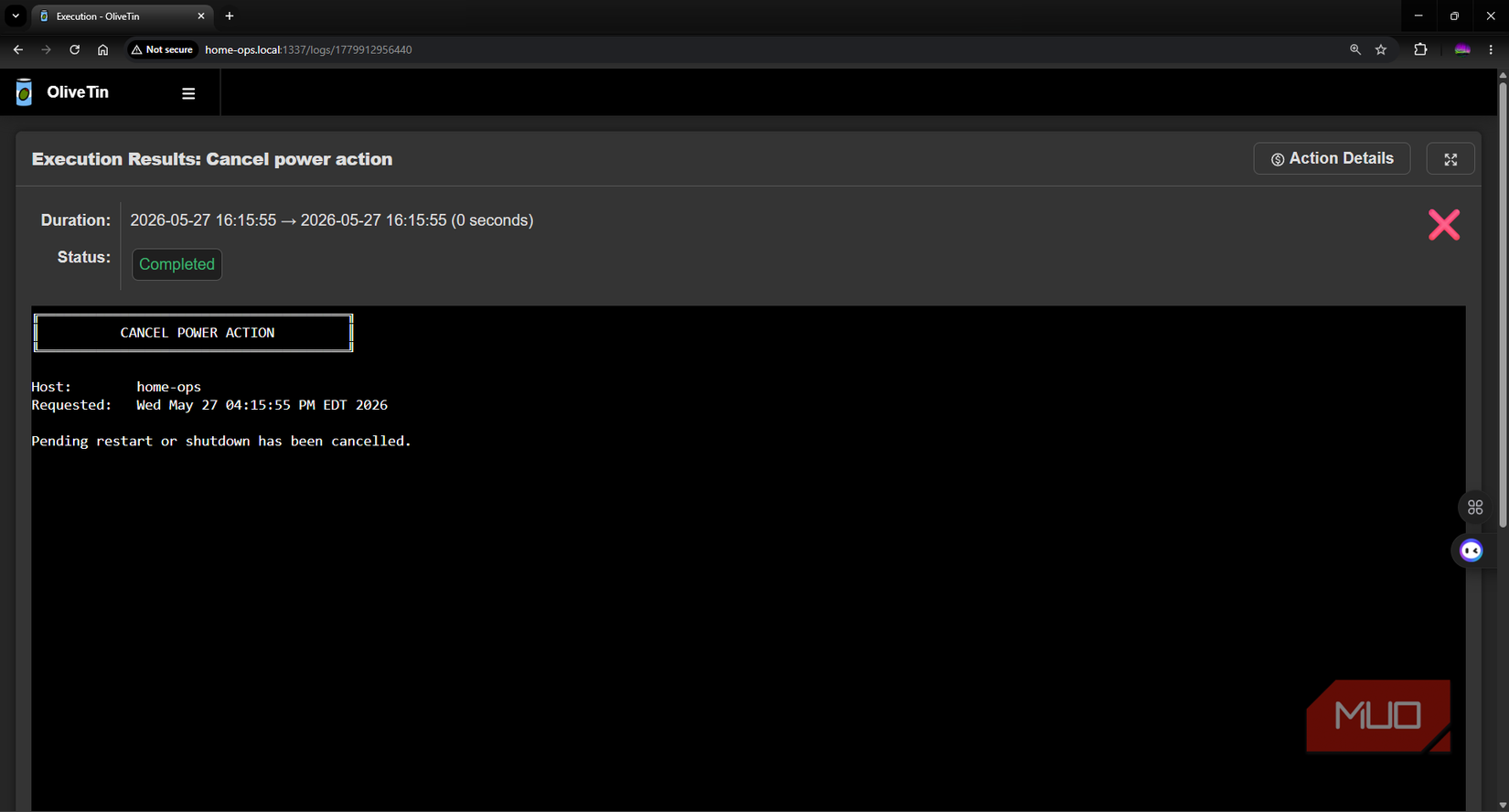Open the OliveTin hamburger menu
The height and width of the screenshot is (812, 1509).
pyautogui.click(x=188, y=93)
